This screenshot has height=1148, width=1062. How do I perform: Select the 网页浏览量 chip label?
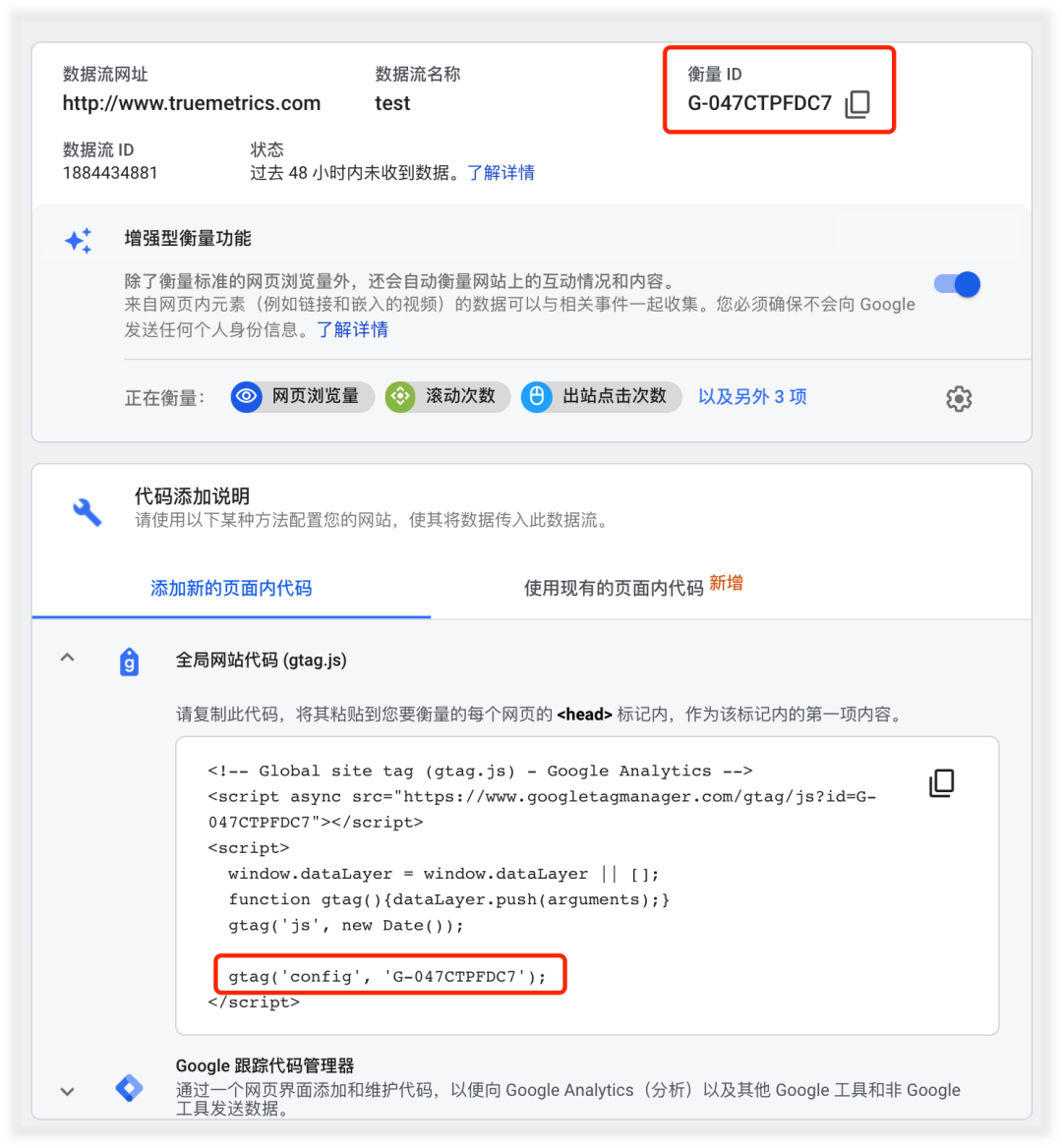[x=316, y=396]
